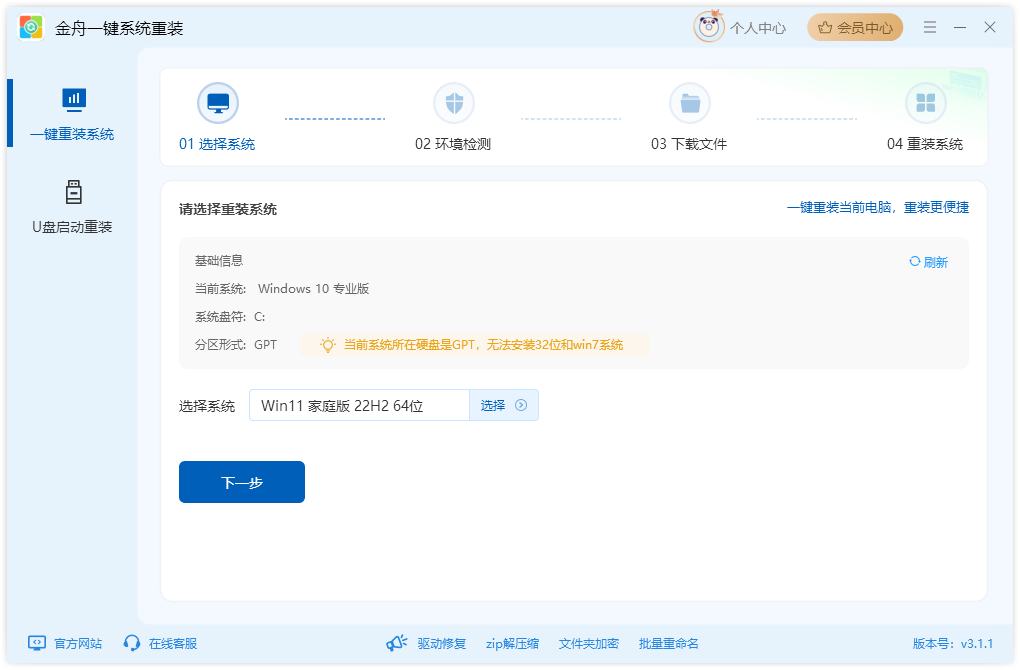
Task: Minimize the window
Action: click(x=960, y=27)
